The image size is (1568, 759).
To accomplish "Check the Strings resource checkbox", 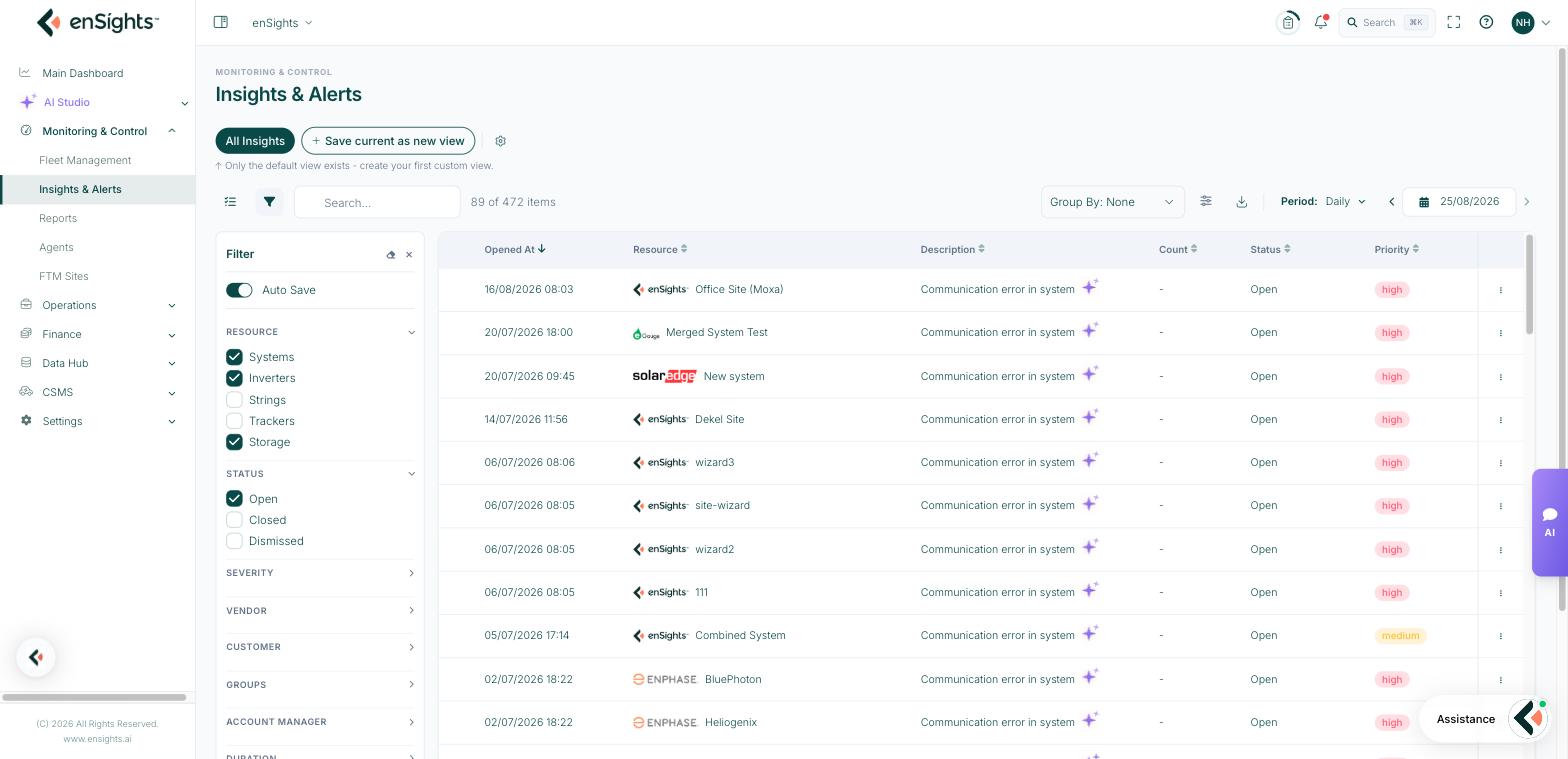I will coord(234,400).
